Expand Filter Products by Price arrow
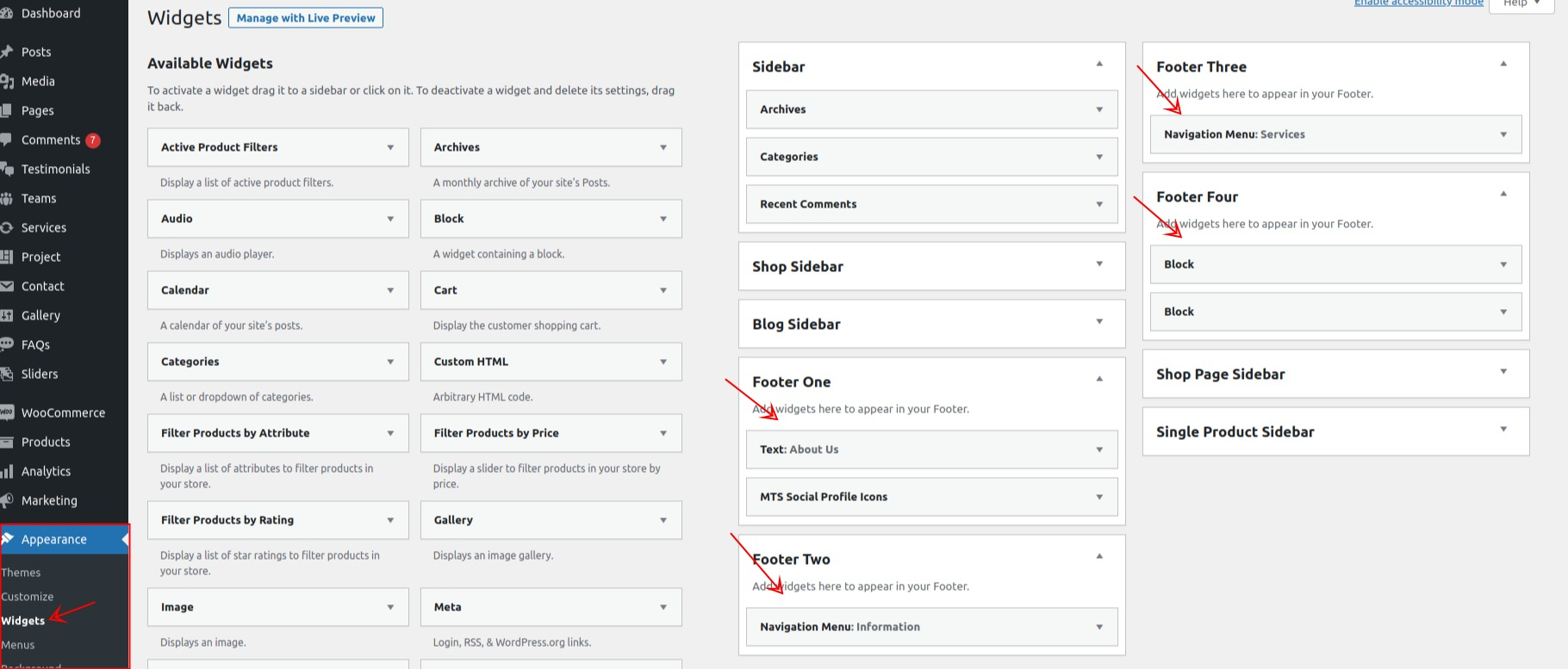The width and height of the screenshot is (1568, 669). [x=663, y=433]
